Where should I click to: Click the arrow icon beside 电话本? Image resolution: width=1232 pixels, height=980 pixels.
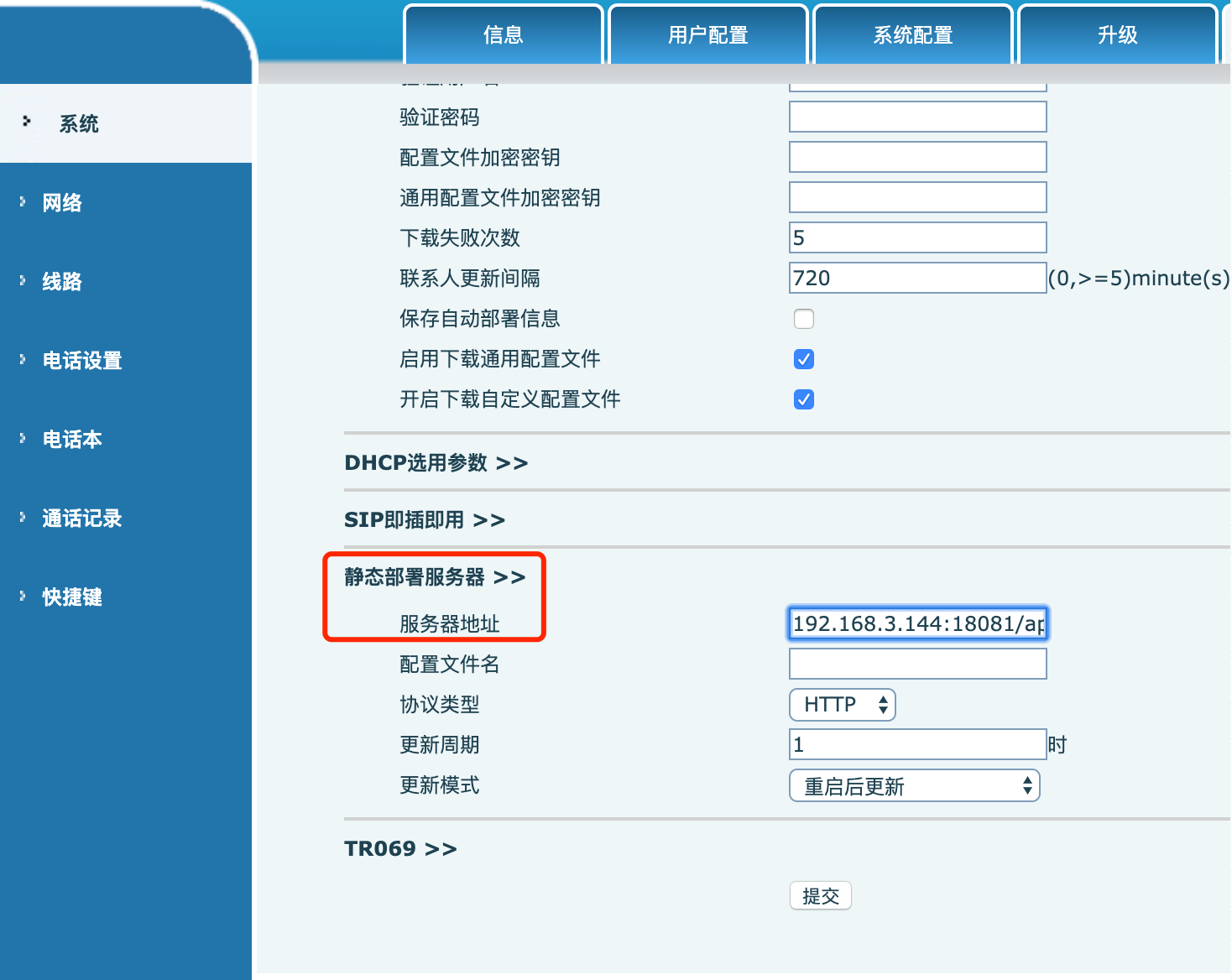23,438
